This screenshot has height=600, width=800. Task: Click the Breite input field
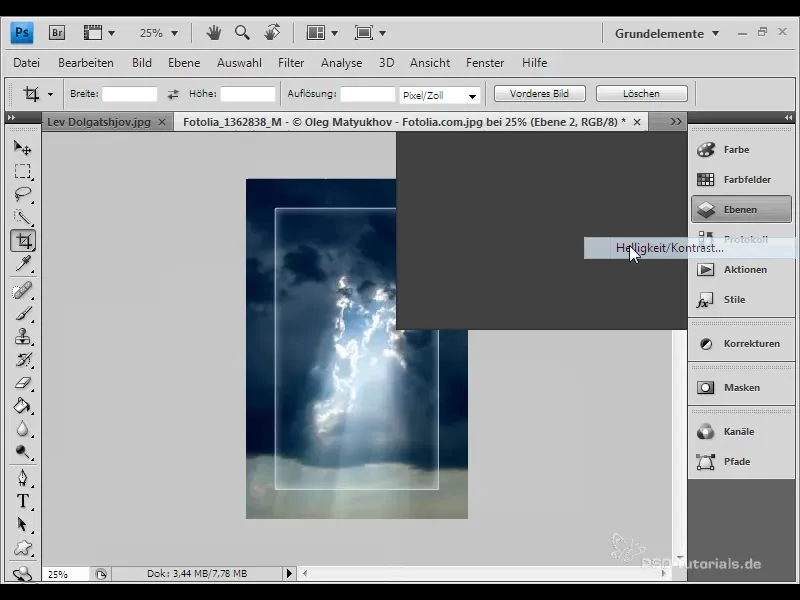tap(130, 94)
